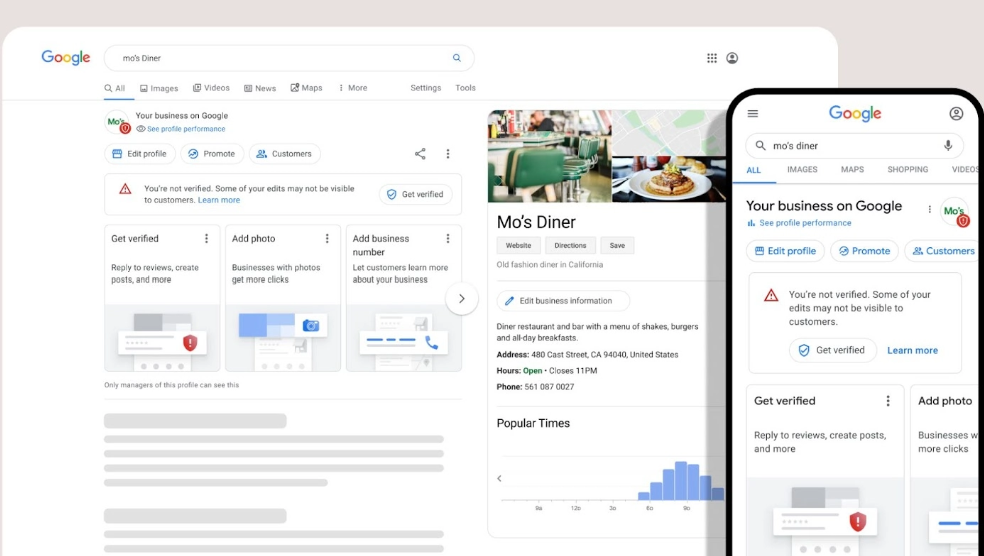Tap the MAPS tab on phone

point(852,169)
